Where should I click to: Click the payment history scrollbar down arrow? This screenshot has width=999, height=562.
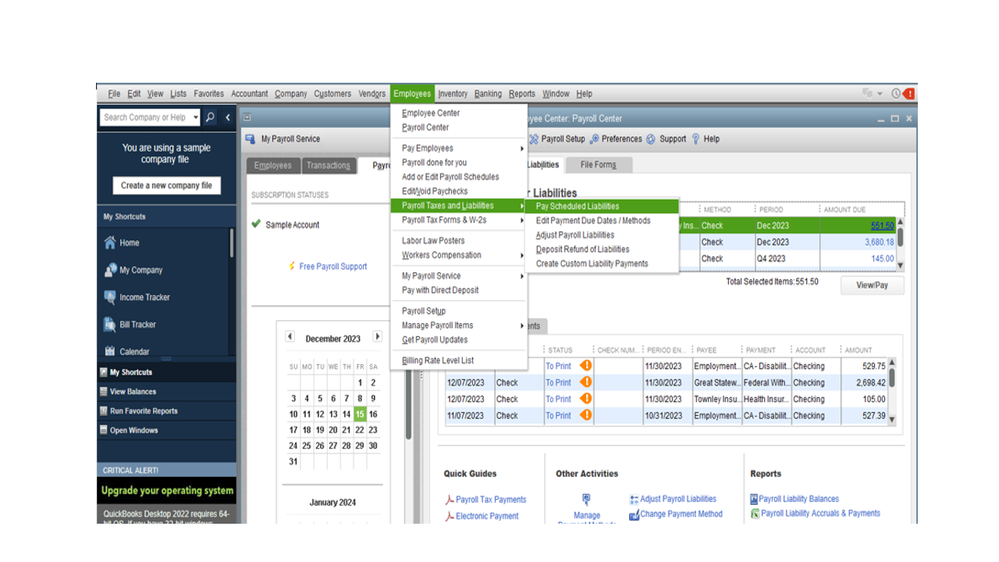[892, 420]
